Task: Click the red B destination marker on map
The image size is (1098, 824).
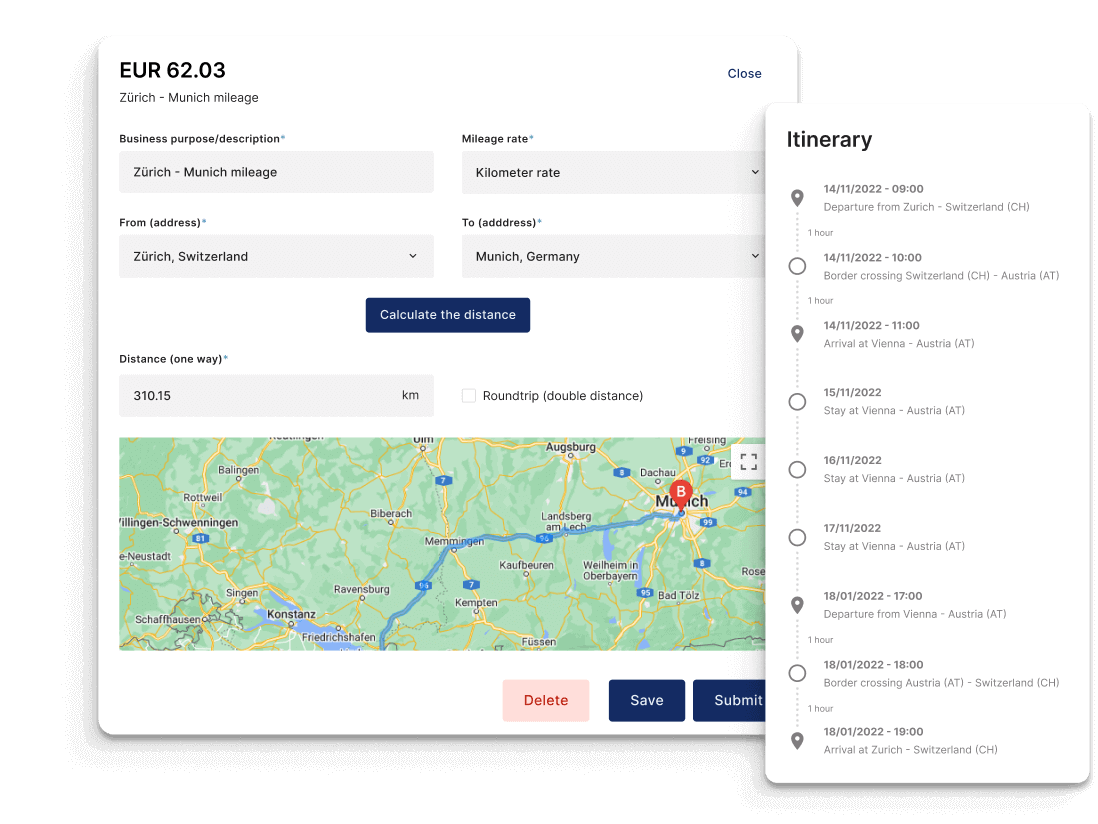Action: [x=681, y=495]
